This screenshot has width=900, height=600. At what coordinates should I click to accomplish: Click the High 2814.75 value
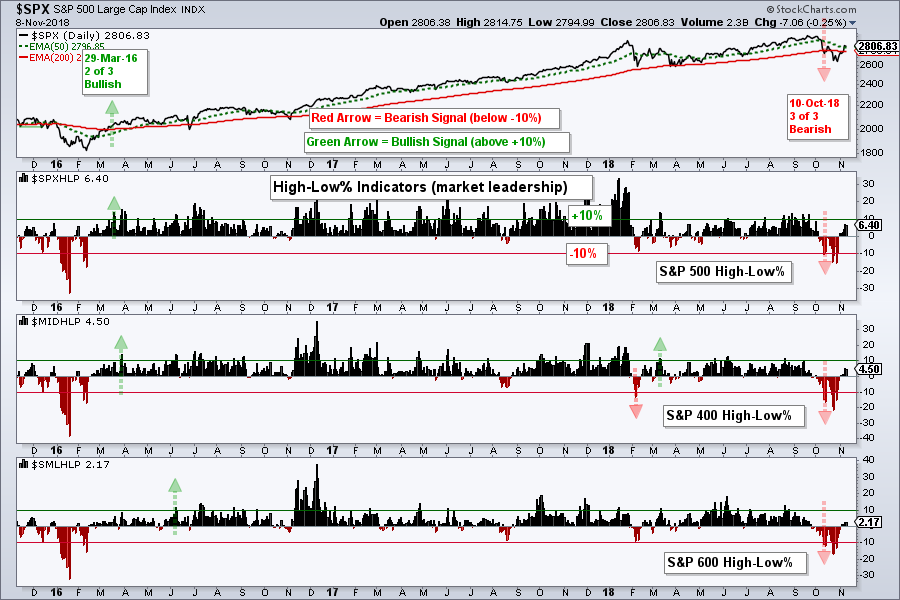click(x=489, y=22)
